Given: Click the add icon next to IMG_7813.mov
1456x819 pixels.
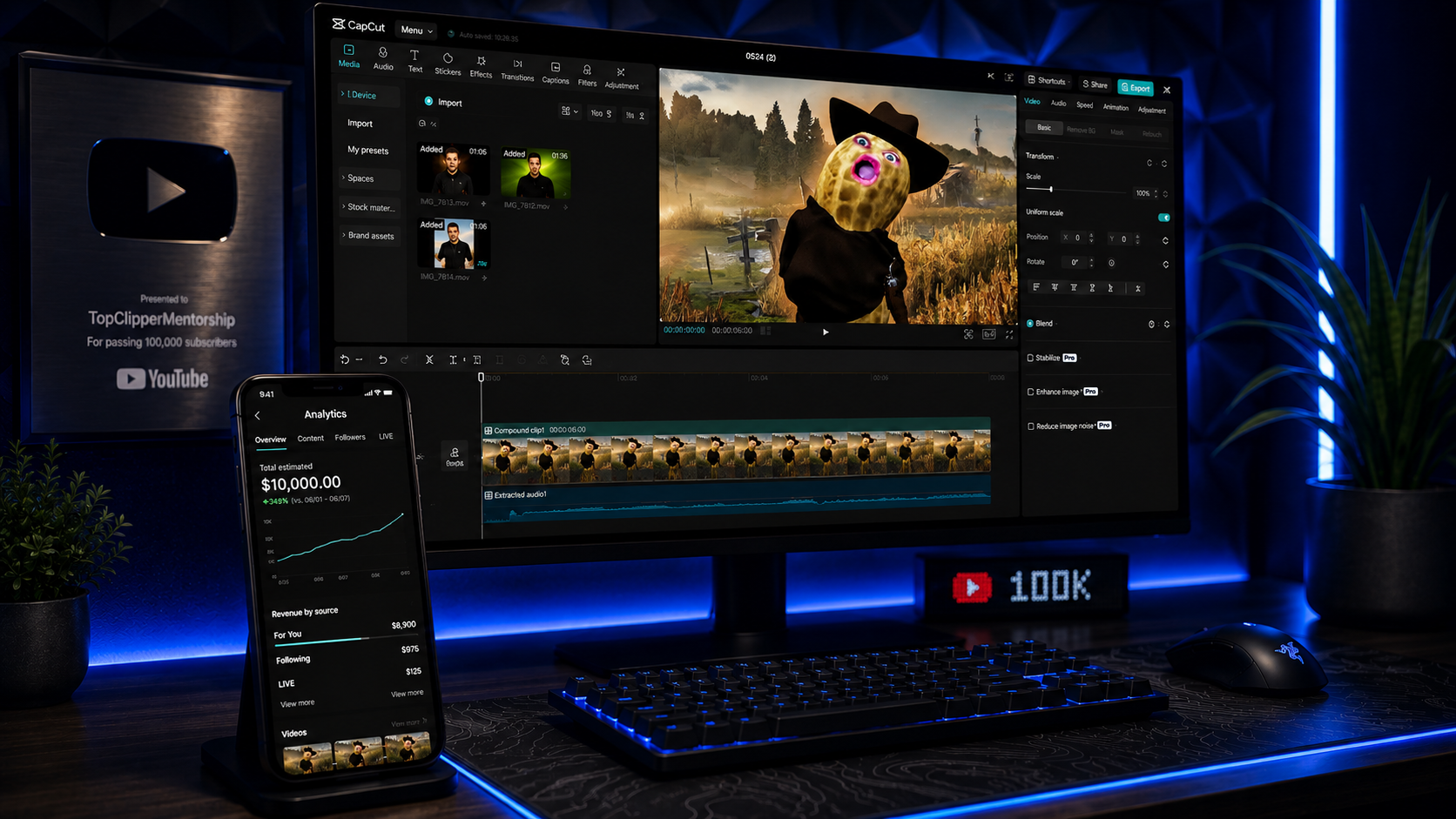Looking at the screenshot, I should (483, 204).
